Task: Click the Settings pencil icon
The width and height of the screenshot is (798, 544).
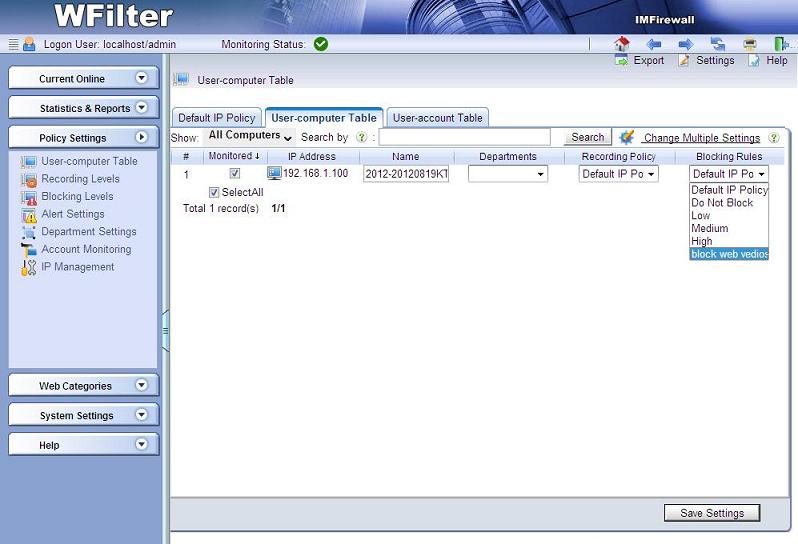Action: coord(685,61)
